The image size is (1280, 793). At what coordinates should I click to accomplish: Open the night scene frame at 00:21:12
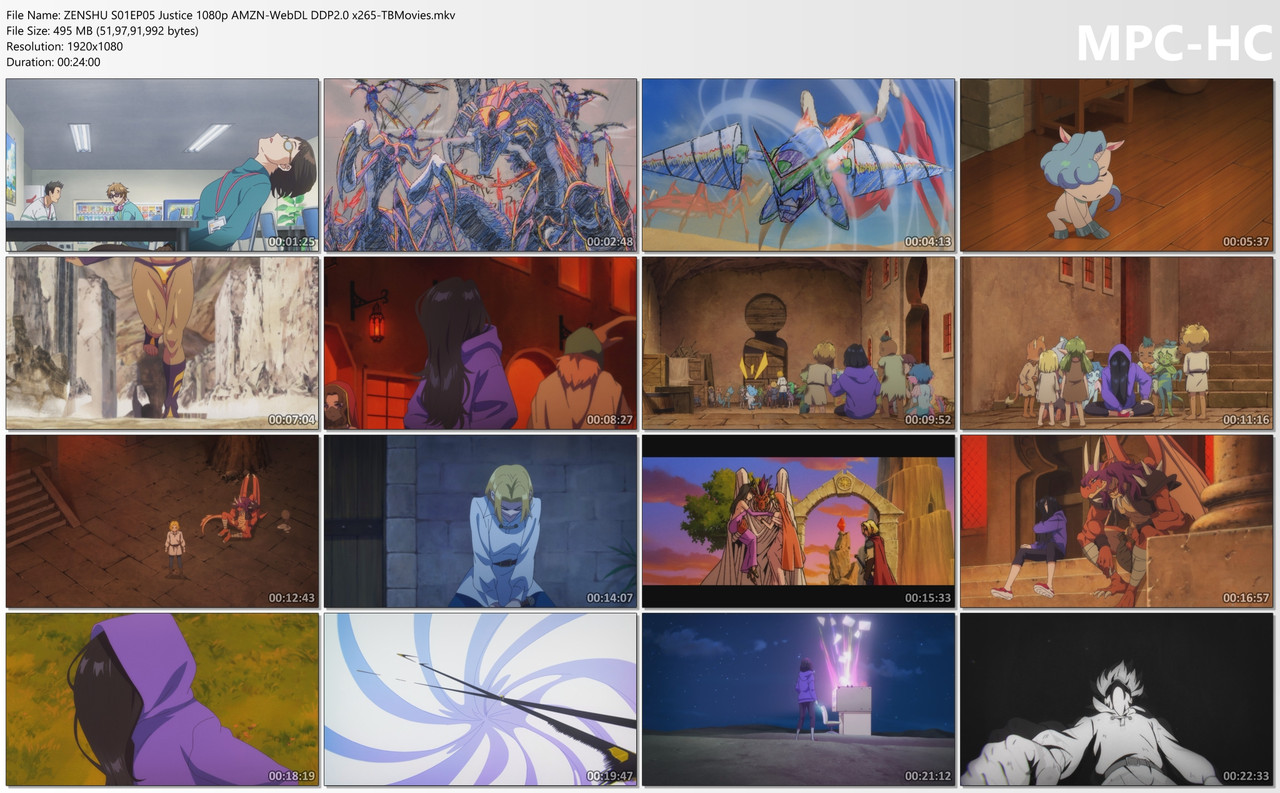coord(798,699)
